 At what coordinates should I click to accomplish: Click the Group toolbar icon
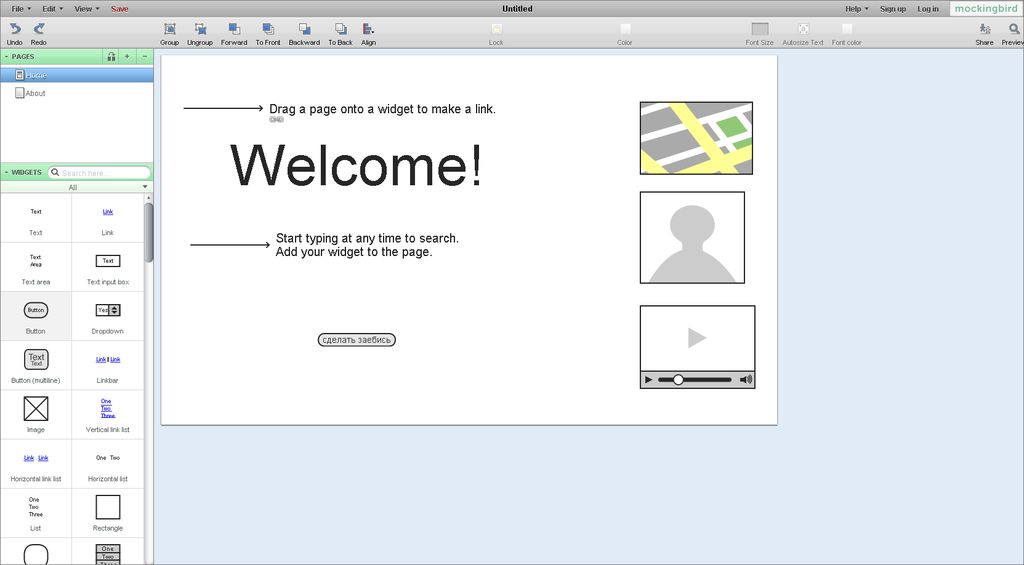tap(170, 29)
